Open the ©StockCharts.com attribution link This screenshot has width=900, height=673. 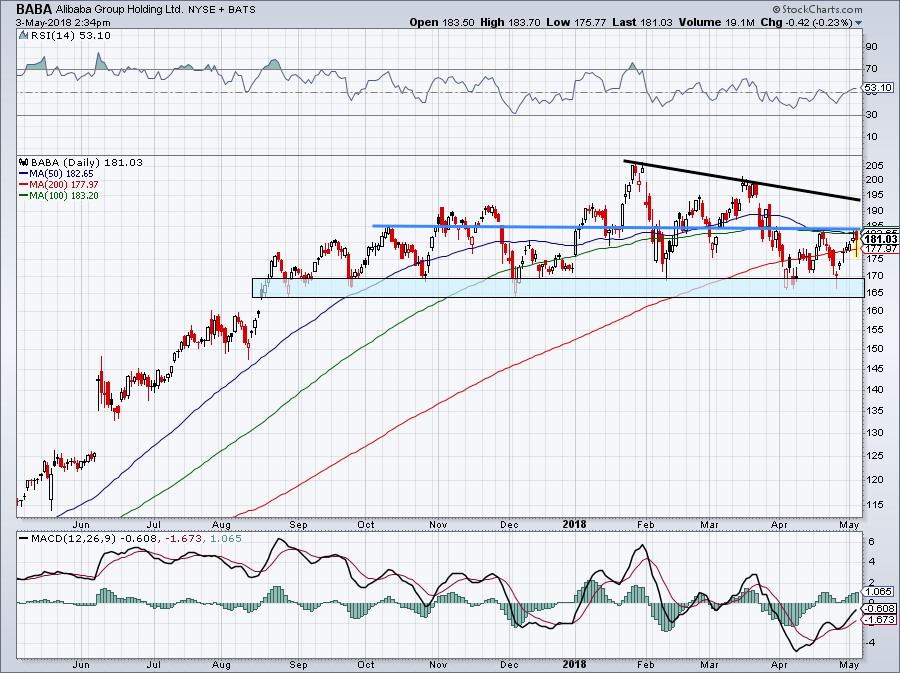click(x=817, y=9)
